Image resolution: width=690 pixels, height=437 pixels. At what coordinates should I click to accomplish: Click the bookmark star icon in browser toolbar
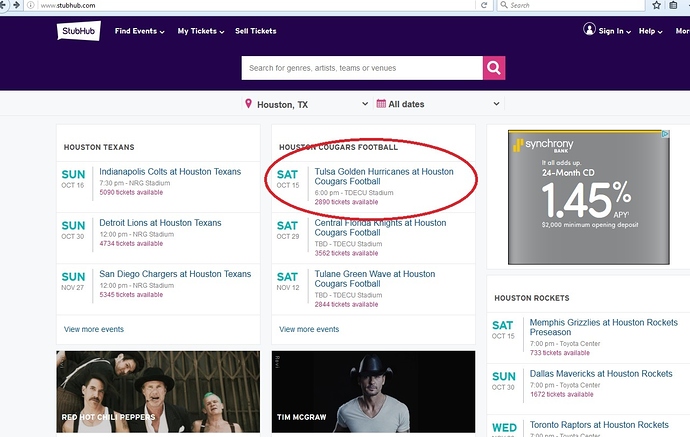point(657,5)
